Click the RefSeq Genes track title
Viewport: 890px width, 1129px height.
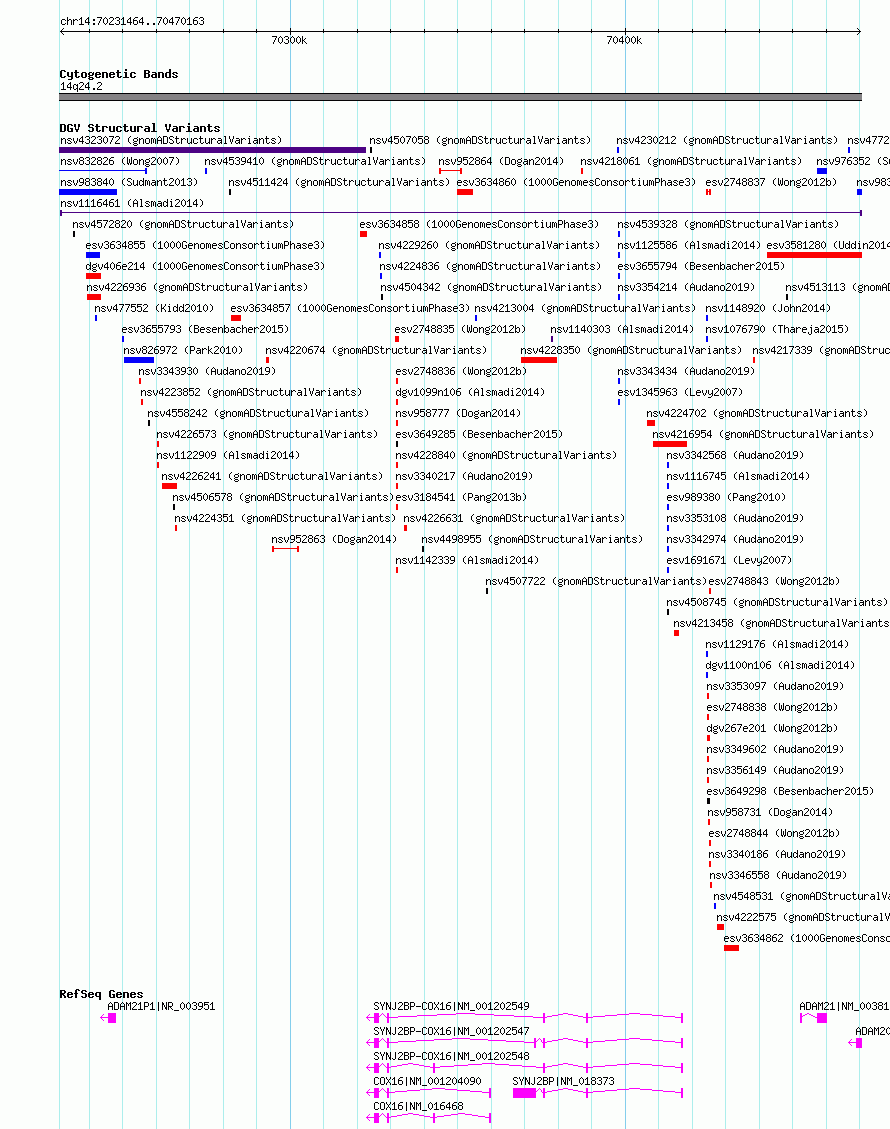click(101, 994)
